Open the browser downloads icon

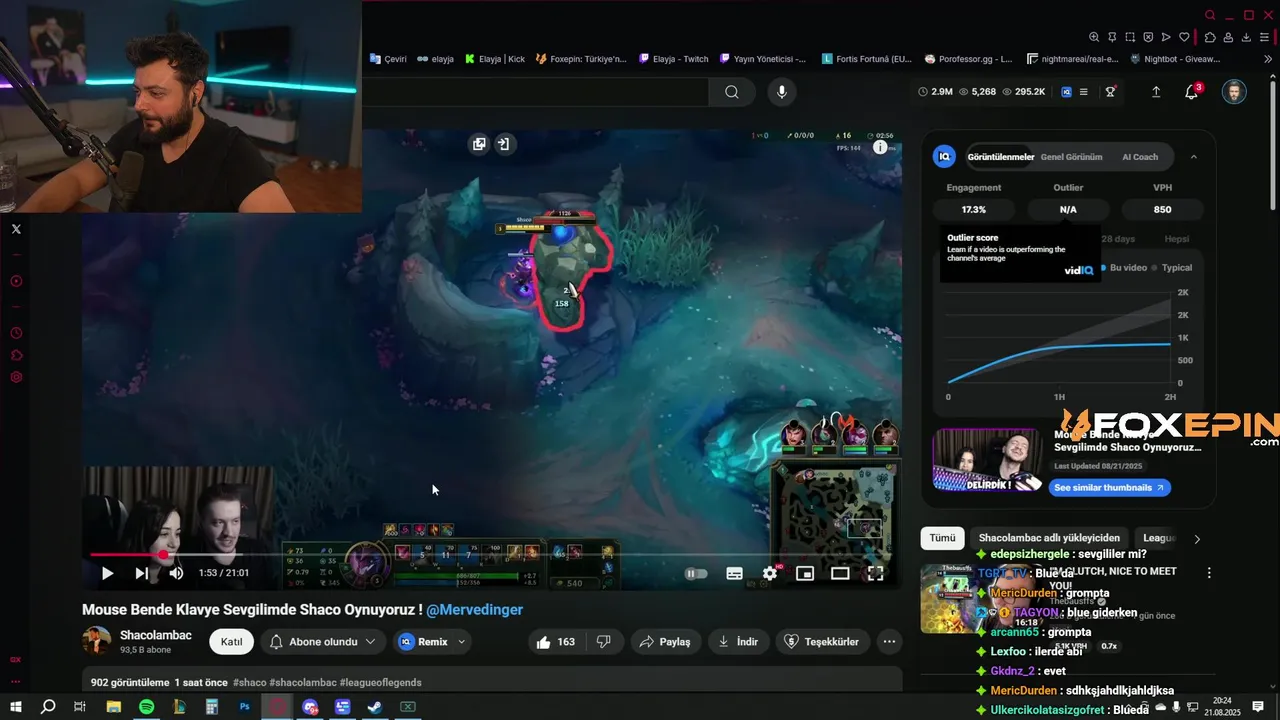point(1246,37)
